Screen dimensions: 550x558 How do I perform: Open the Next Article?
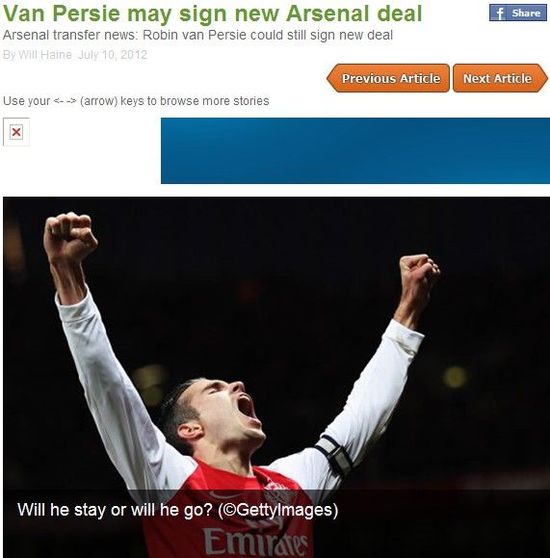(x=500, y=78)
